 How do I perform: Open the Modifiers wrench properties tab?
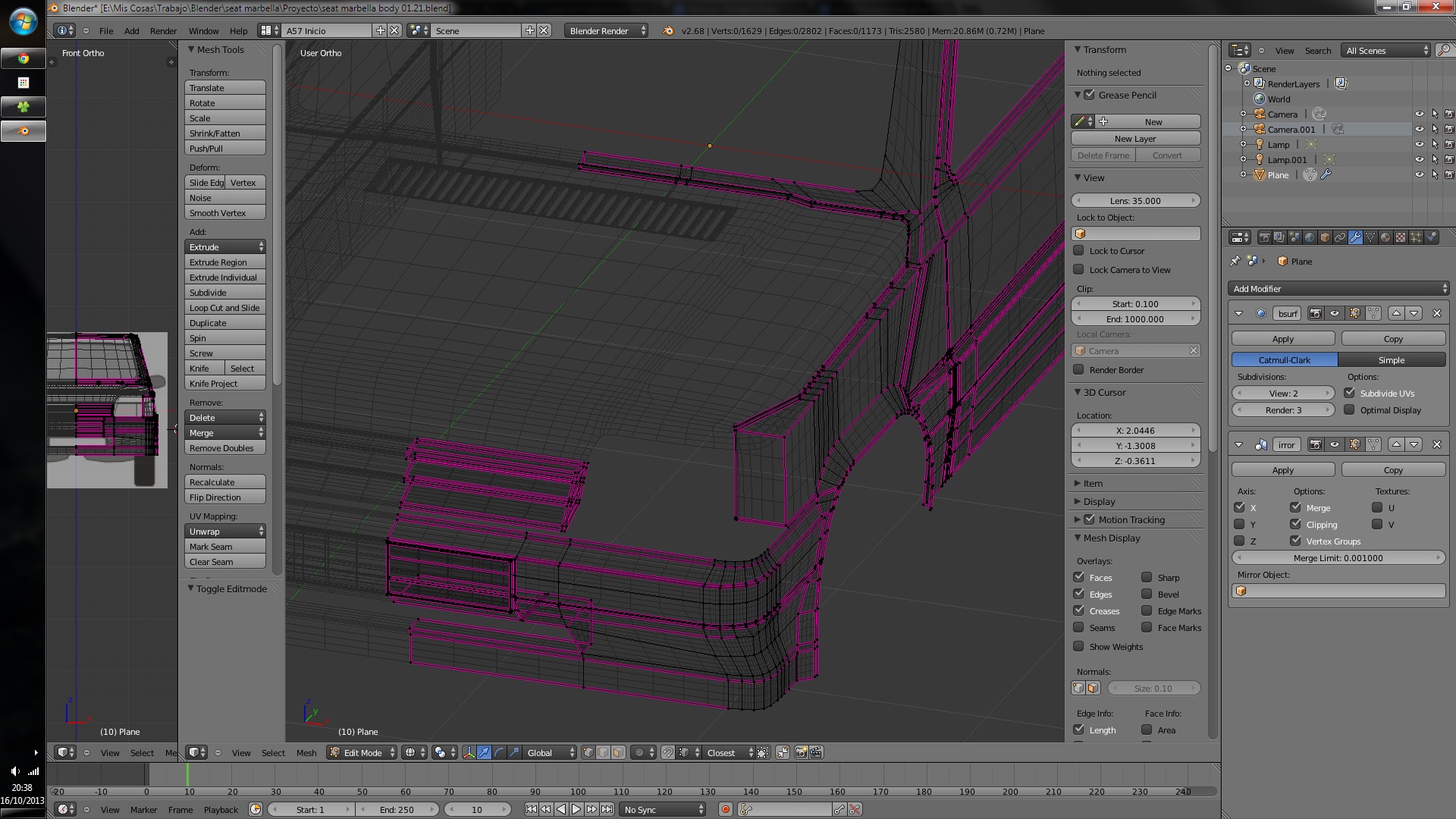pyautogui.click(x=1355, y=237)
